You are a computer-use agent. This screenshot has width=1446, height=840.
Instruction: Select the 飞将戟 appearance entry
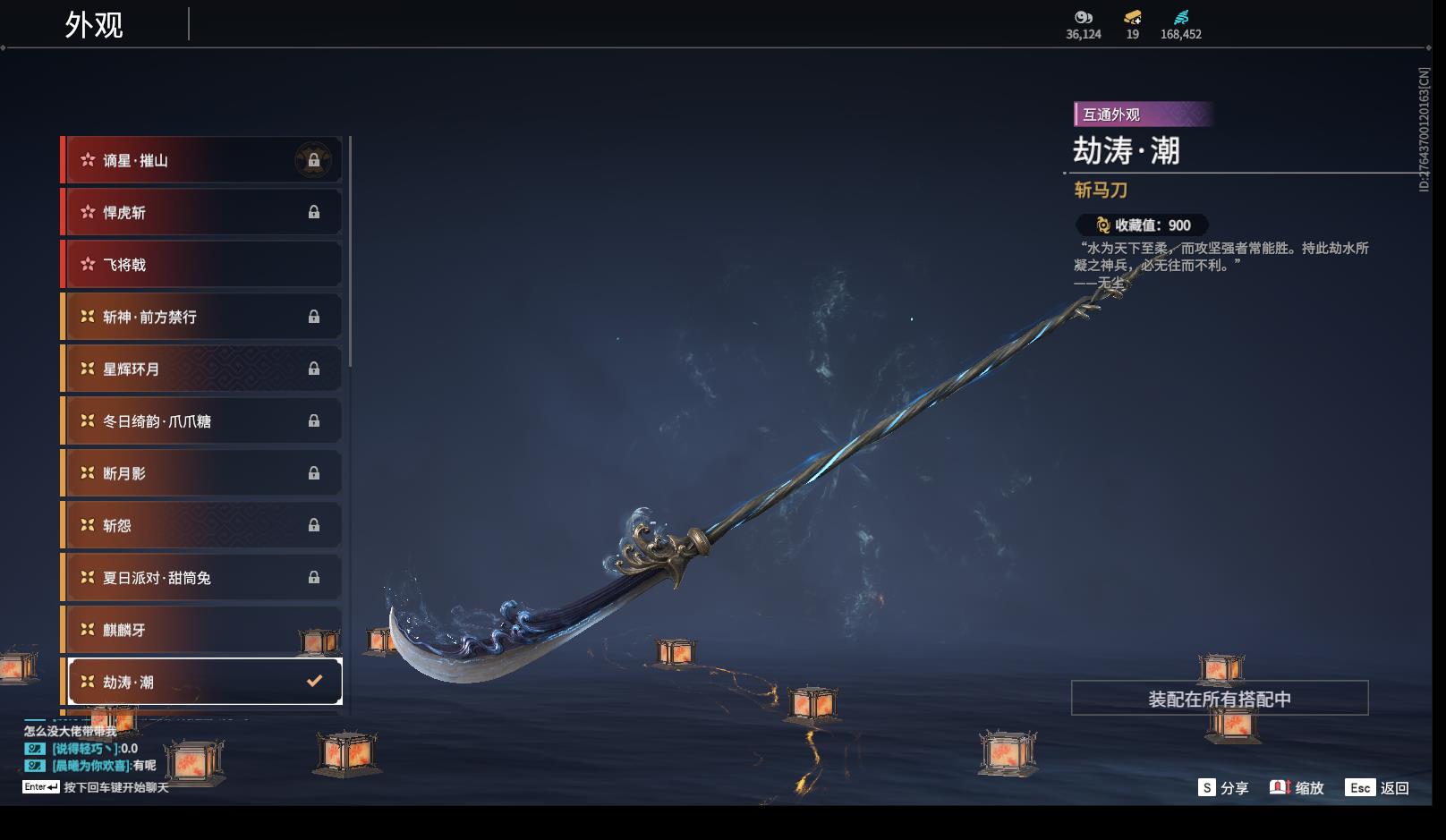(x=201, y=265)
